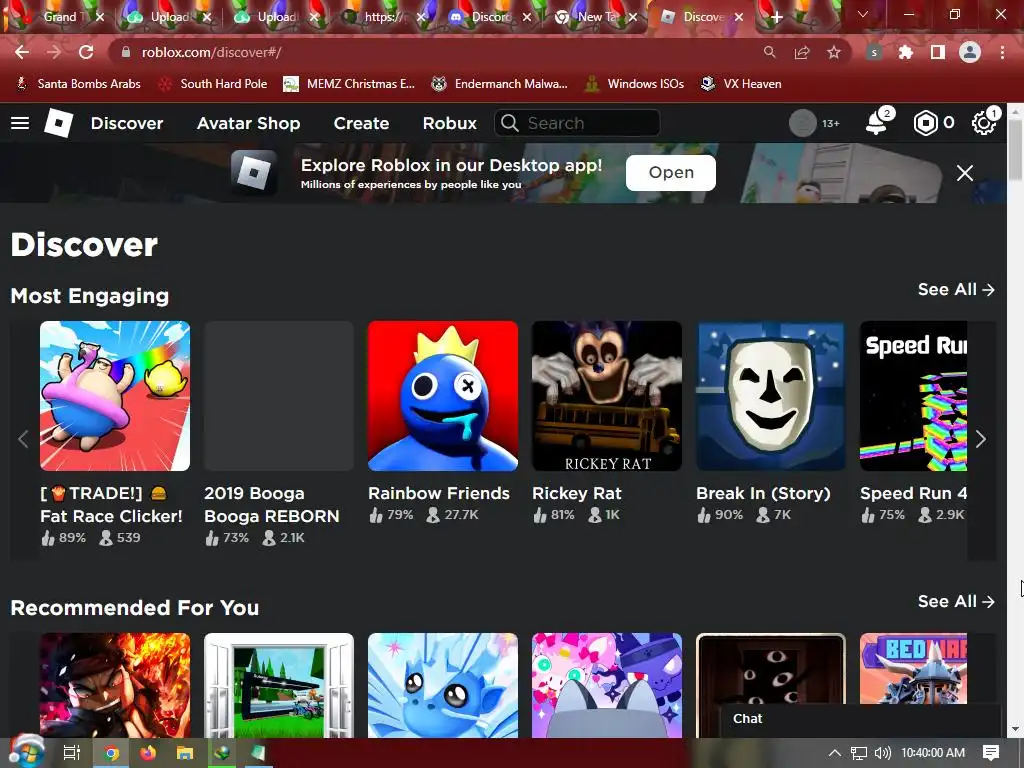Close the Desktop app banner
1024x768 pixels.
point(965,173)
